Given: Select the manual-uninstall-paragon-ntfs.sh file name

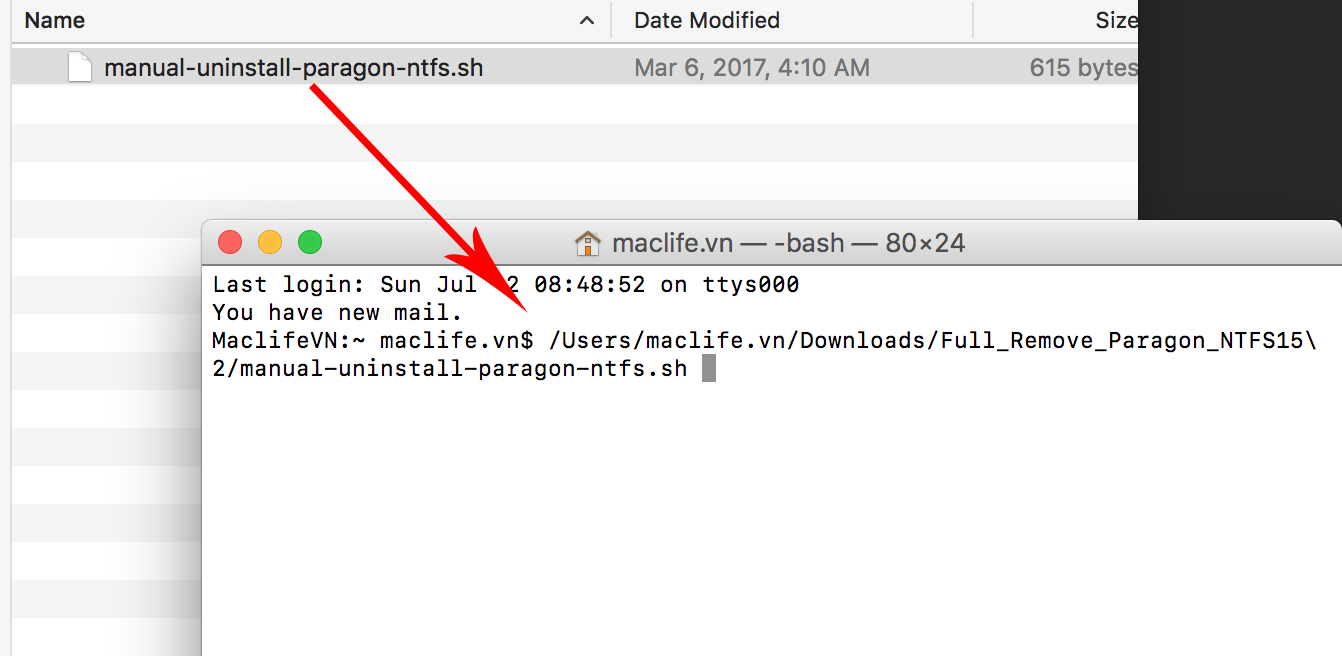Looking at the screenshot, I should point(294,68).
